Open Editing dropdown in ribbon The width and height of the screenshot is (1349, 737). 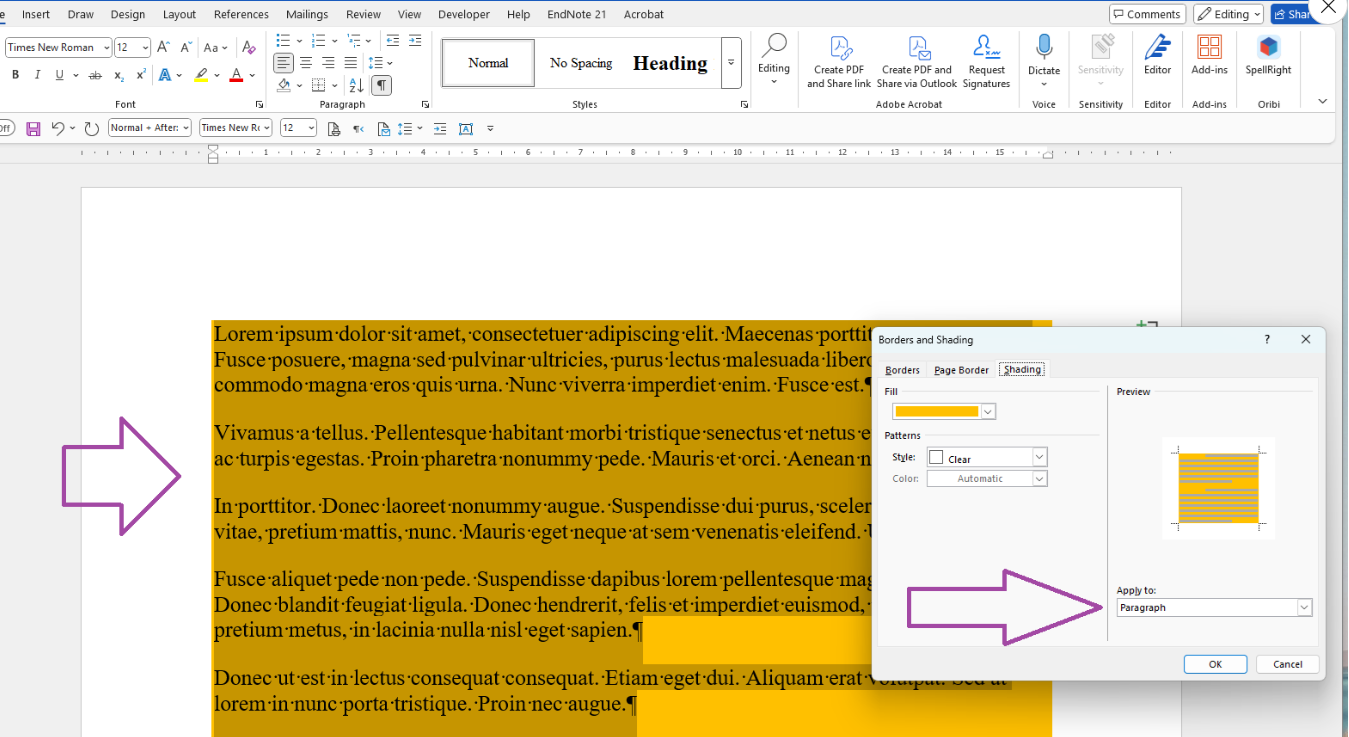[x=773, y=61]
